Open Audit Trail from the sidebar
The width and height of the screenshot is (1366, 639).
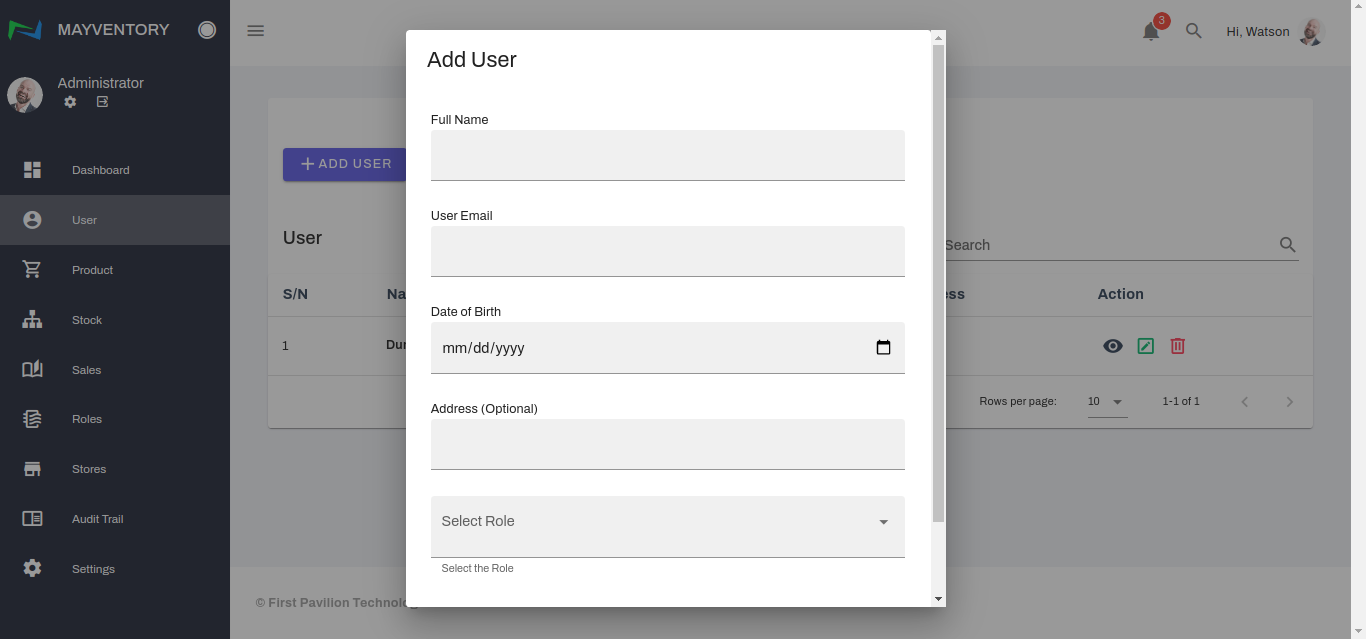97,519
